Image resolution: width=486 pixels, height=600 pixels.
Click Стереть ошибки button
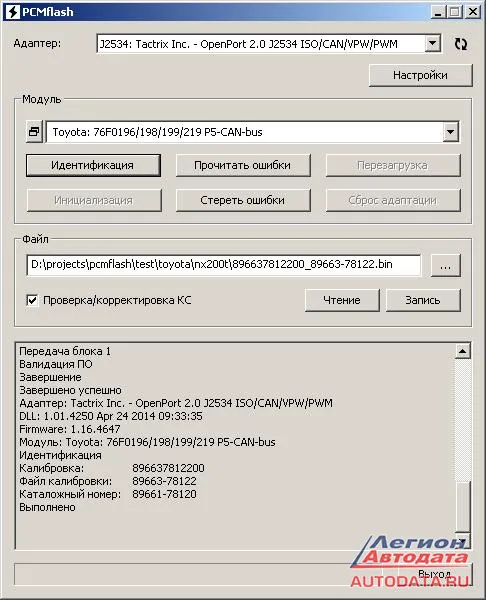pyautogui.click(x=243, y=200)
